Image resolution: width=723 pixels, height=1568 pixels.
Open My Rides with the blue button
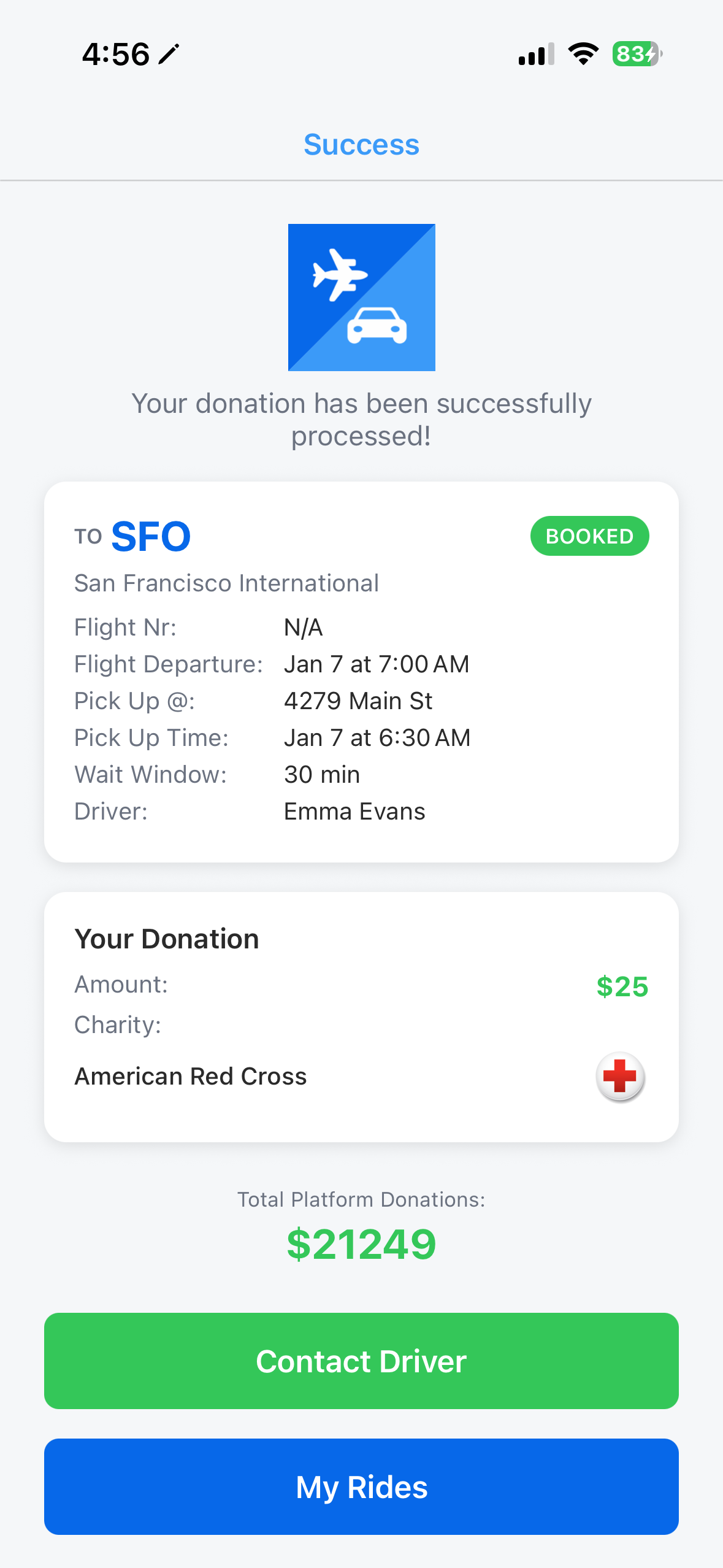pyautogui.click(x=361, y=1486)
